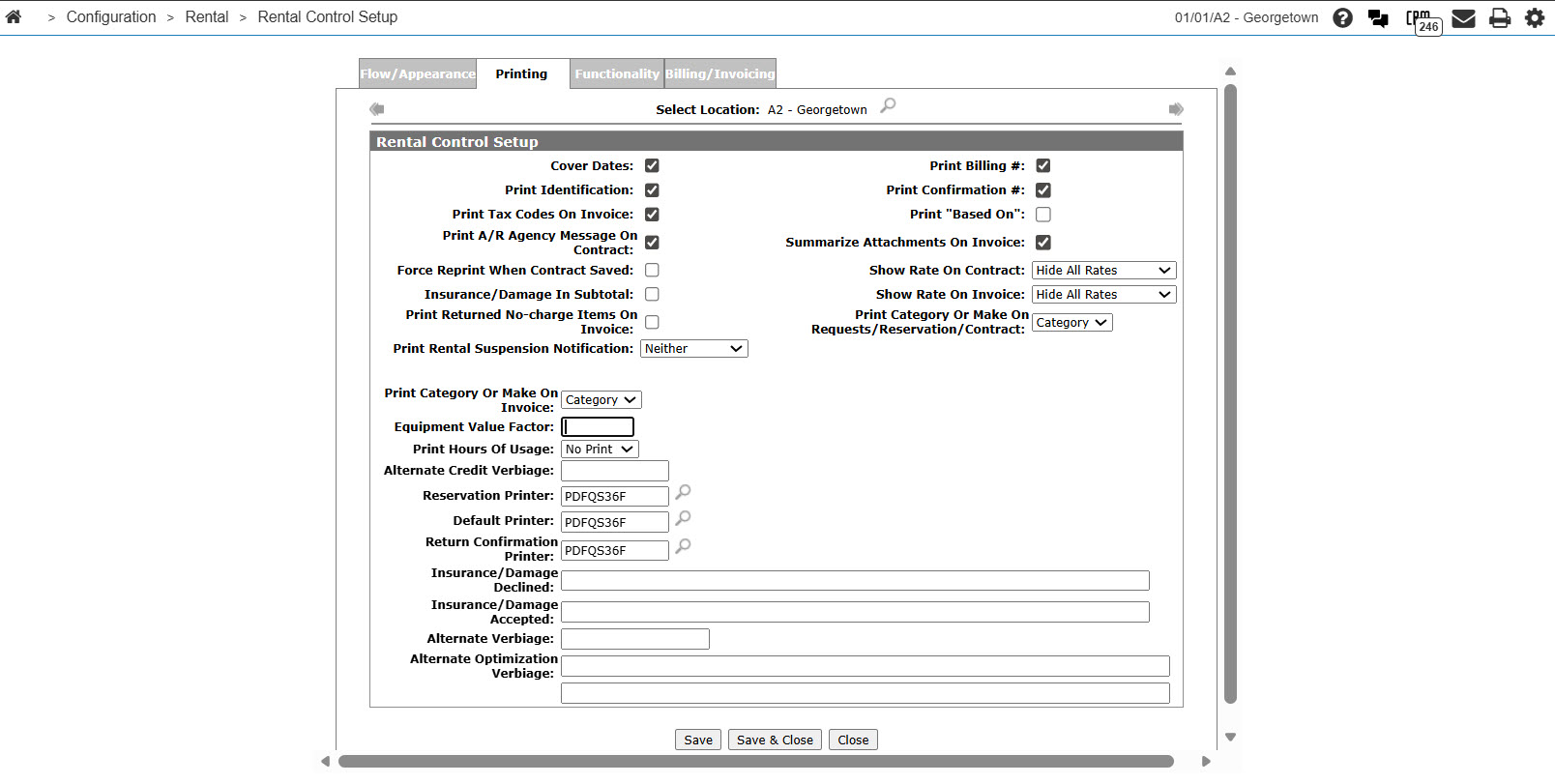Switch to the Billing/Invoicing tab
Viewport: 1555px width, 784px height.
719,74
